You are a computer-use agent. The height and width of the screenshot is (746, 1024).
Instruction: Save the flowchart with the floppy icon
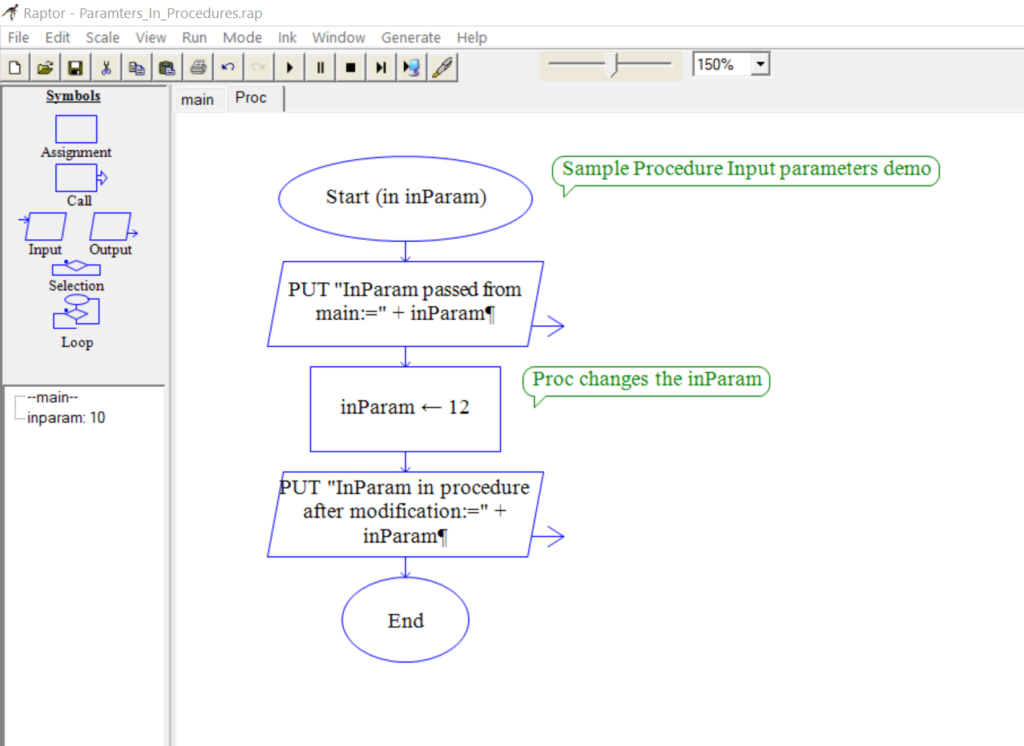pyautogui.click(x=75, y=67)
